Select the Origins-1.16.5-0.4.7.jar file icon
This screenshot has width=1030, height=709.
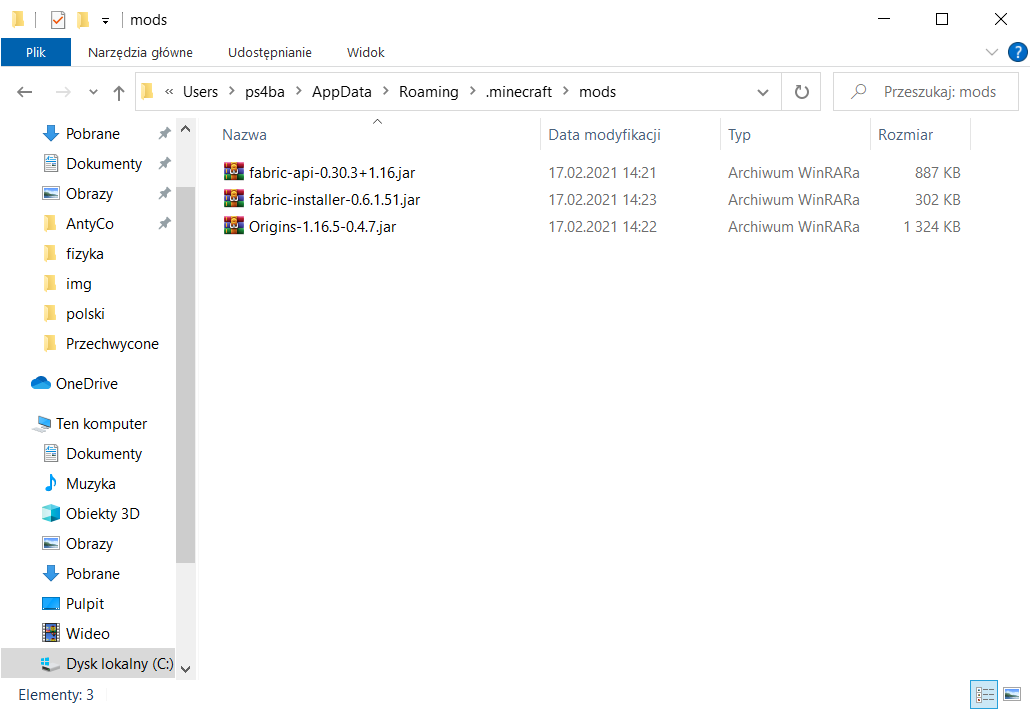coord(234,226)
